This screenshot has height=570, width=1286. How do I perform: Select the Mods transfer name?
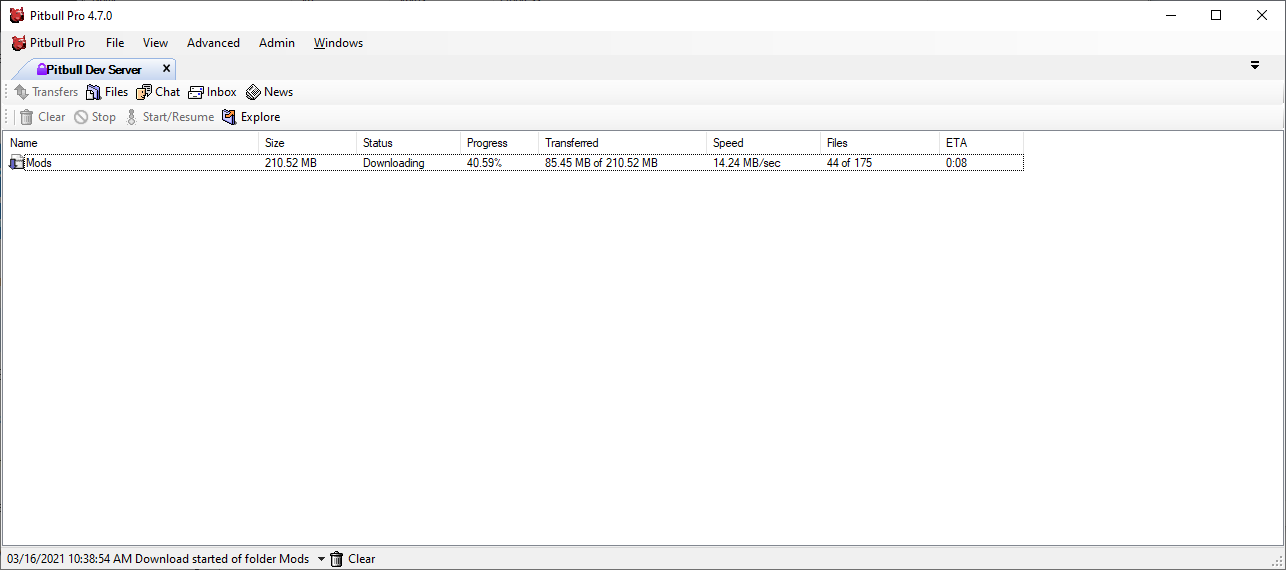pyautogui.click(x=39, y=163)
